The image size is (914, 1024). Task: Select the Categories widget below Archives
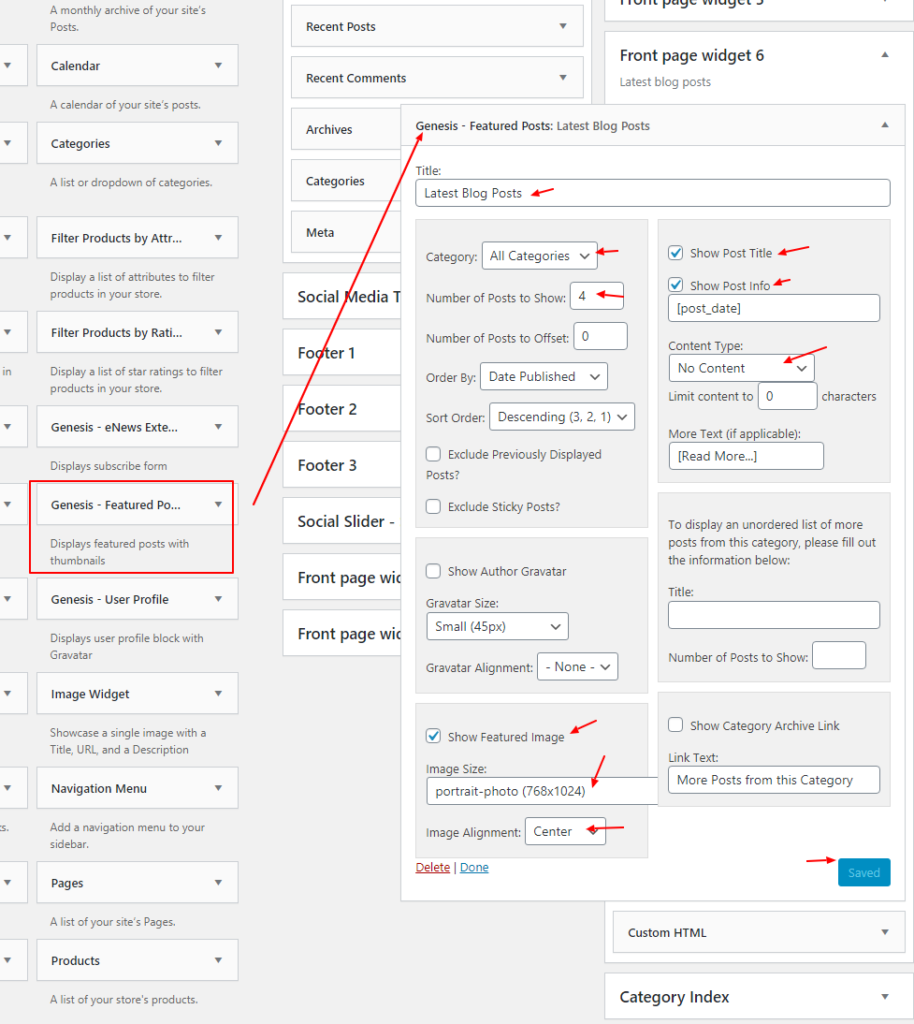346,181
